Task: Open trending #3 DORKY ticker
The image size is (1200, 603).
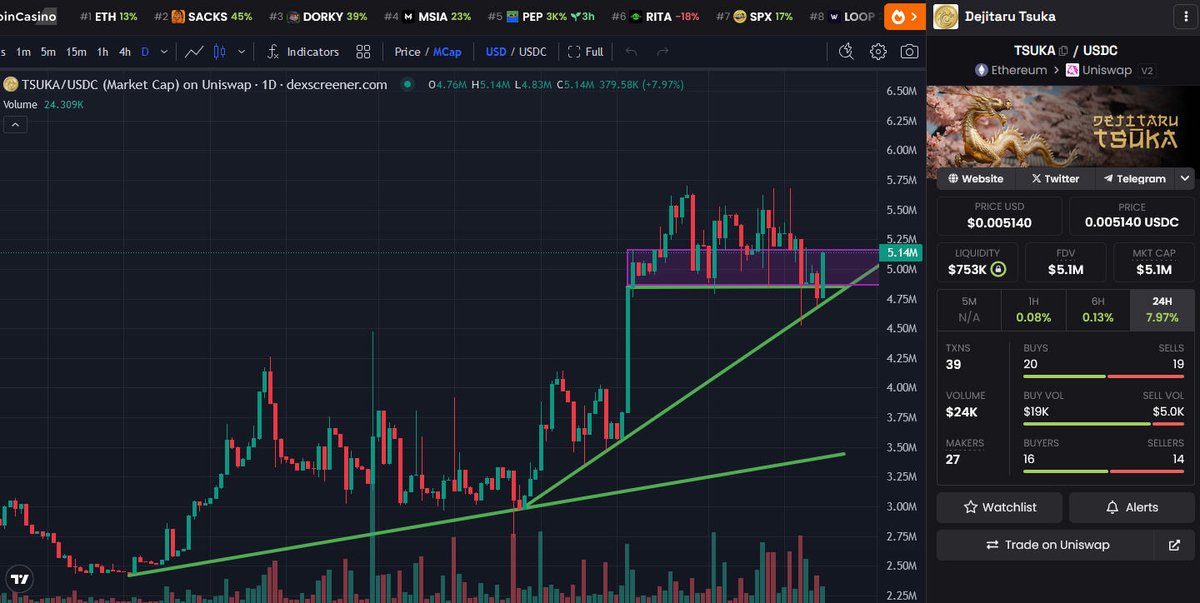Action: tap(319, 17)
